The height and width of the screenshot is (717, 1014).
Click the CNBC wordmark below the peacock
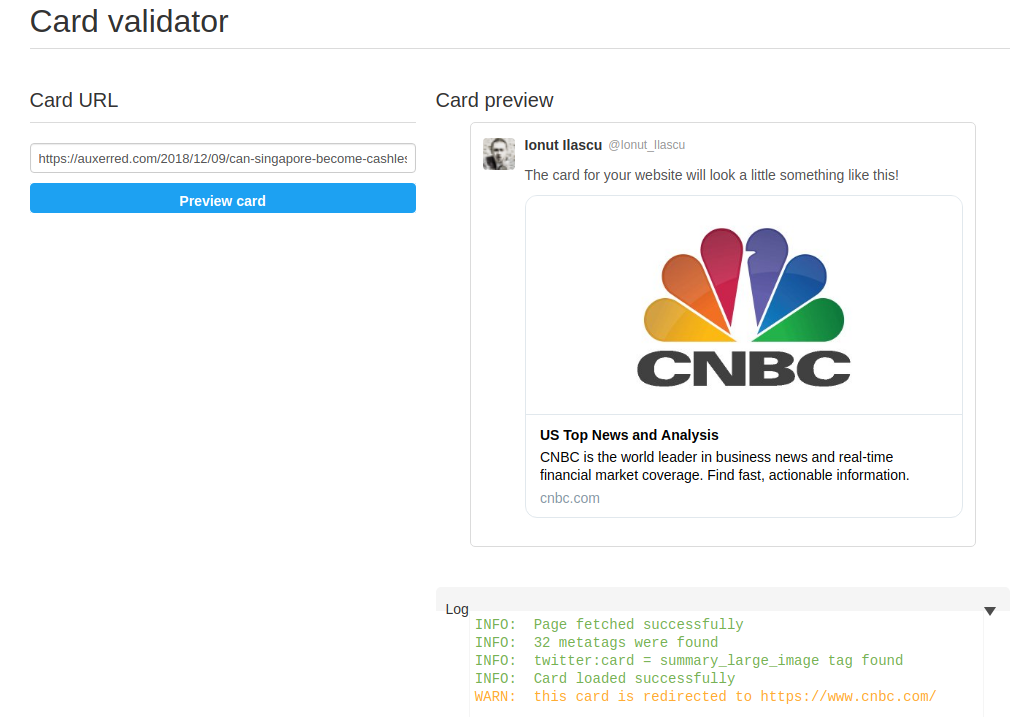tap(743, 368)
